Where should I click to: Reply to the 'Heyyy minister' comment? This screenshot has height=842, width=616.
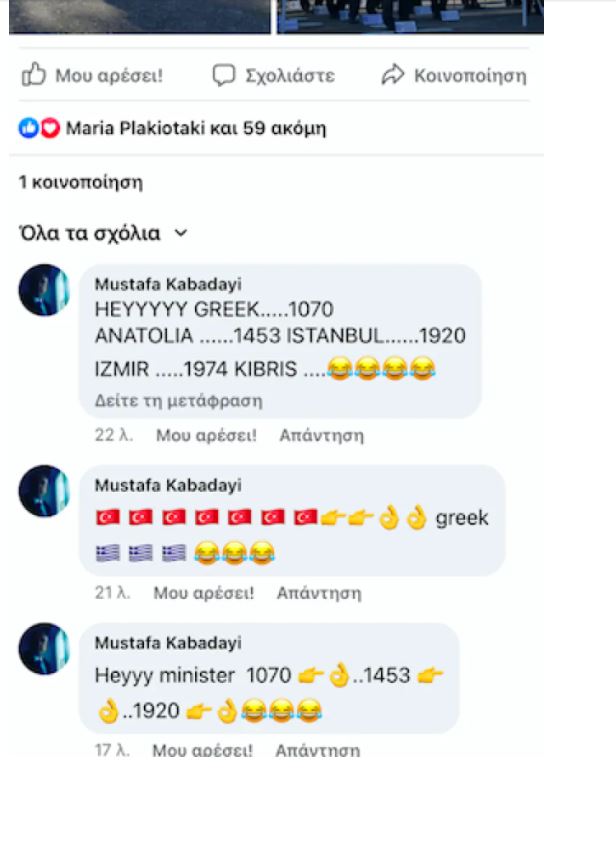(x=317, y=750)
